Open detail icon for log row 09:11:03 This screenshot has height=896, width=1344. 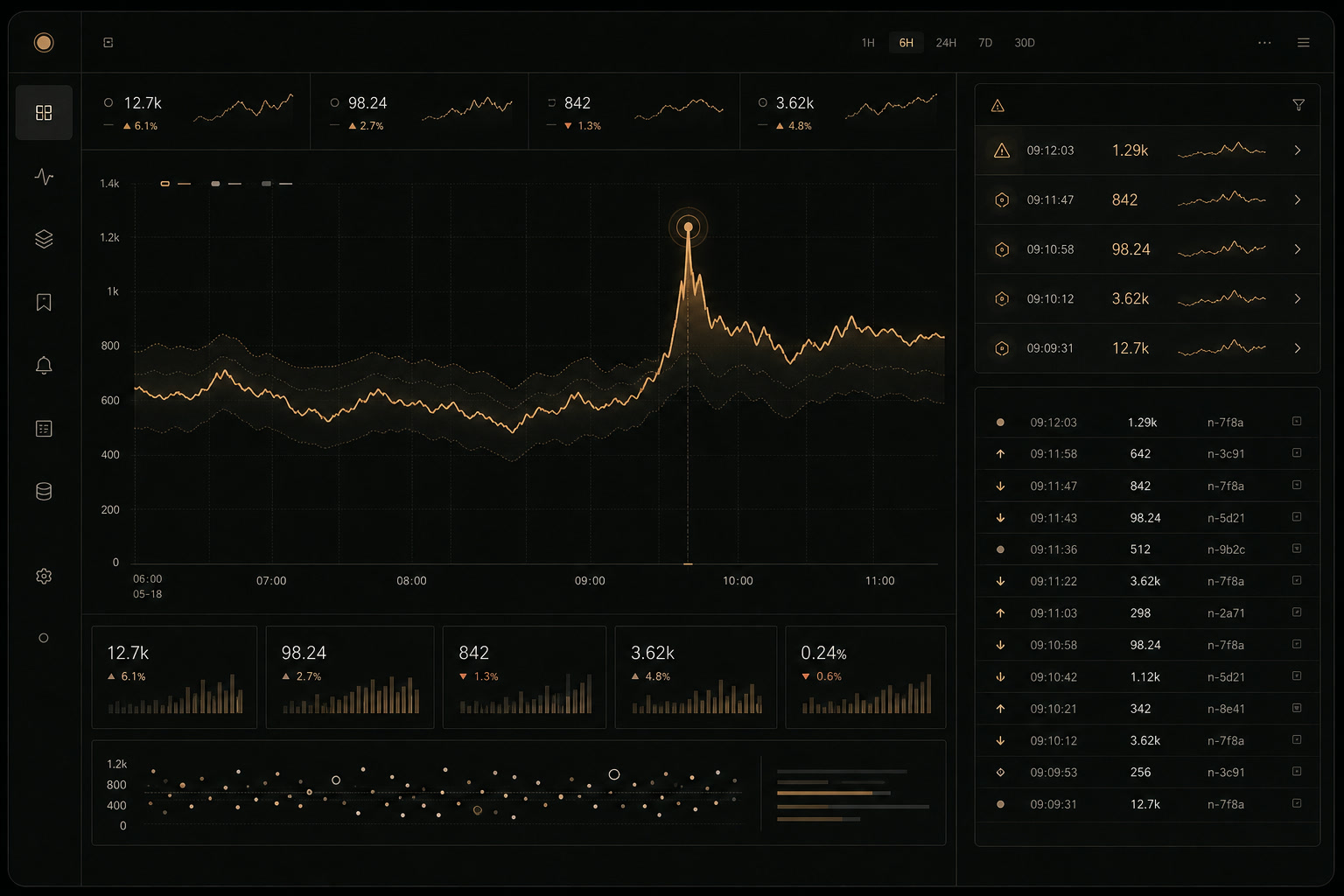[1297, 612]
